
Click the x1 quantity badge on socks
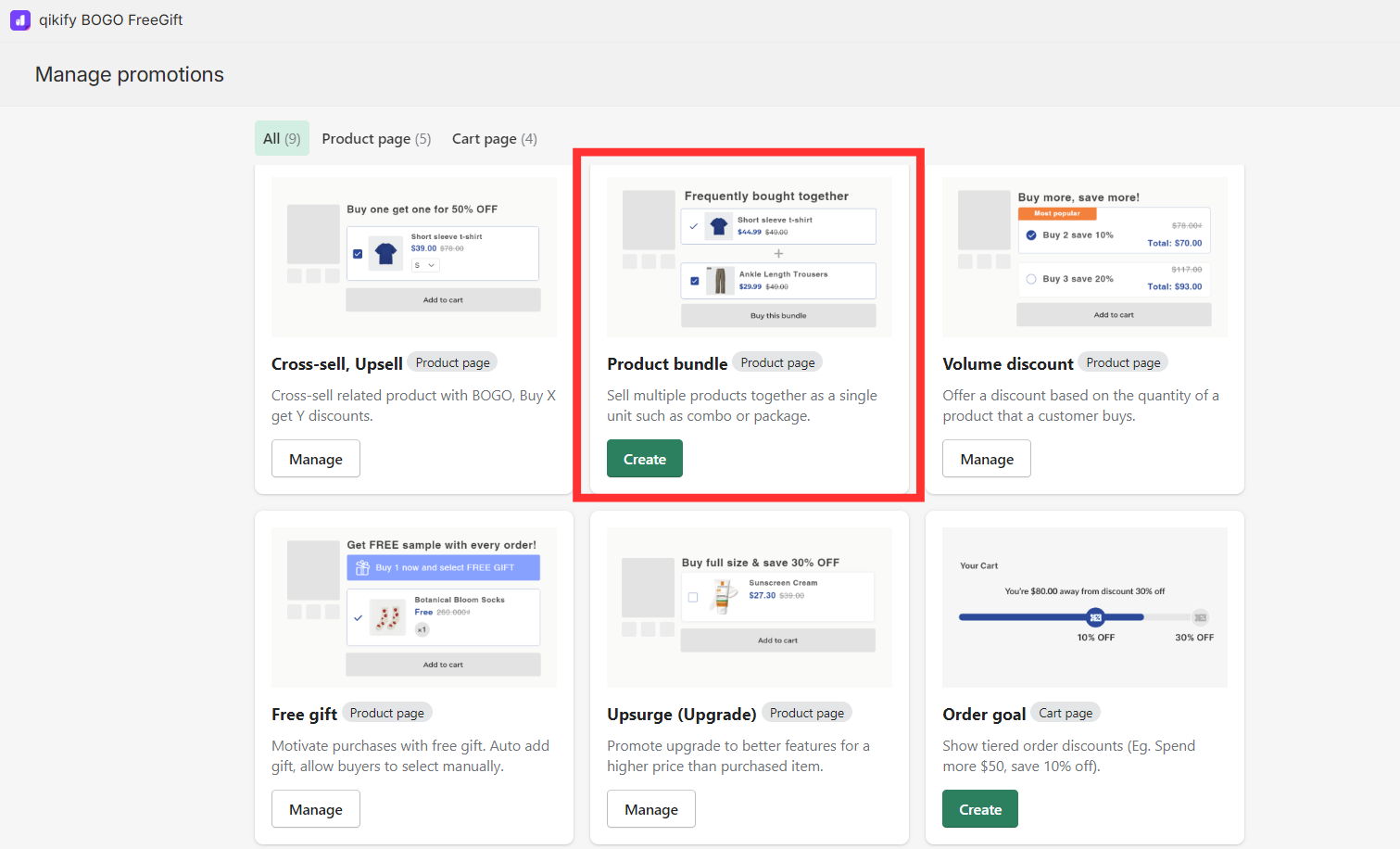(x=423, y=629)
